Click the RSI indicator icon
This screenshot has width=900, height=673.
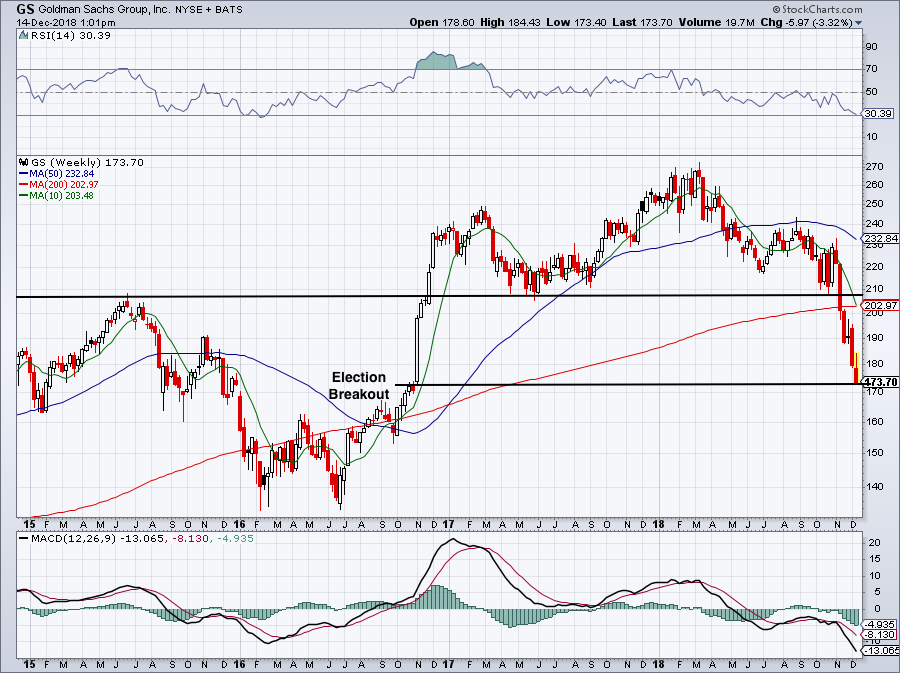tap(23, 35)
